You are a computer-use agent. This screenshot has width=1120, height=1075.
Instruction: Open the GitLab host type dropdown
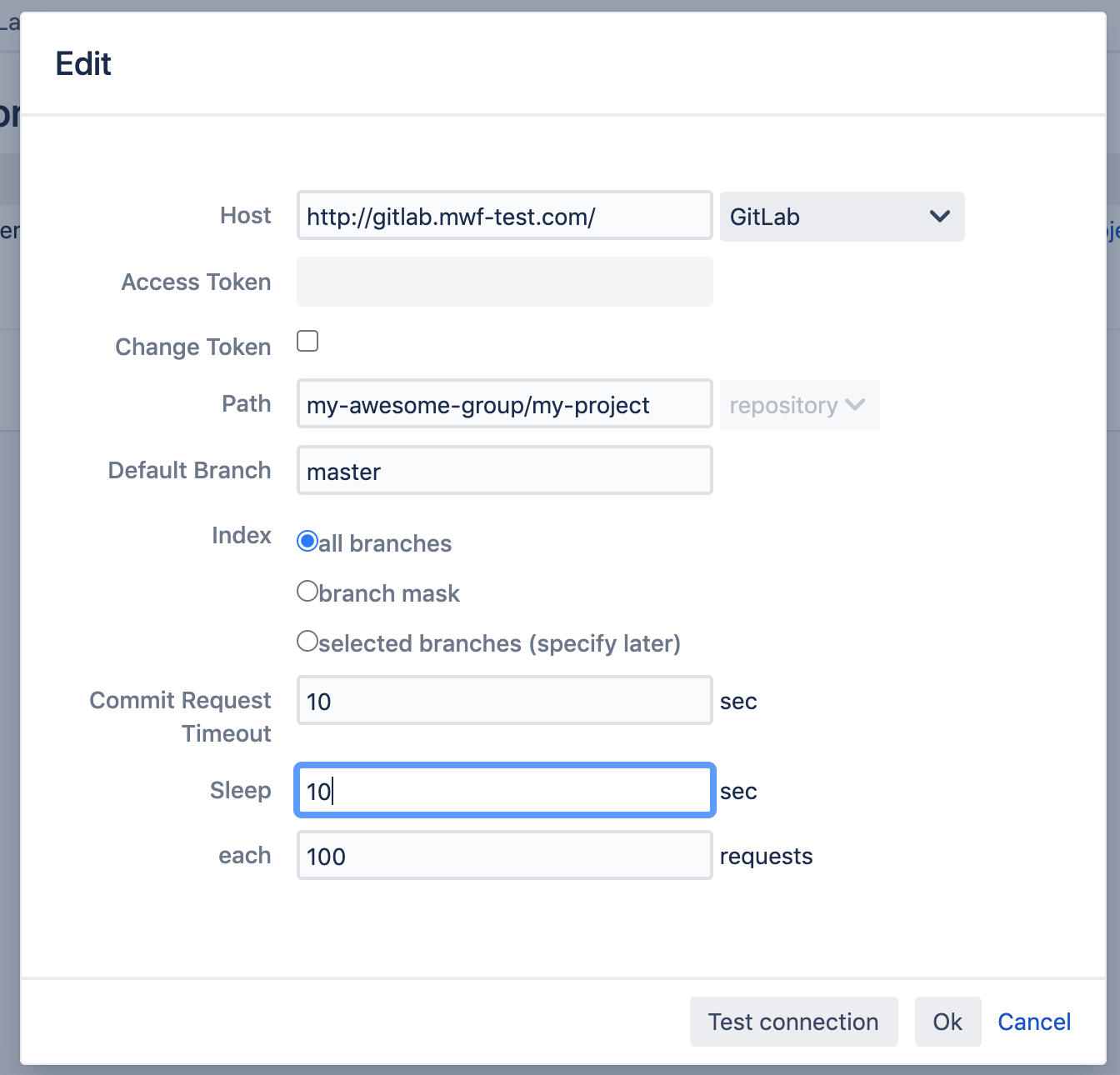[x=842, y=217]
